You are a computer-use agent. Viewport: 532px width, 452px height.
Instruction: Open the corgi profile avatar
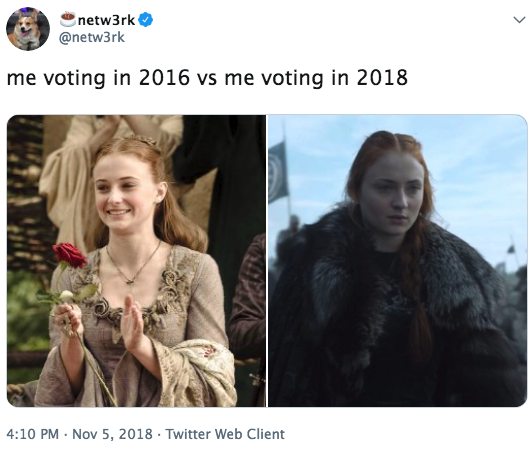click(28, 29)
